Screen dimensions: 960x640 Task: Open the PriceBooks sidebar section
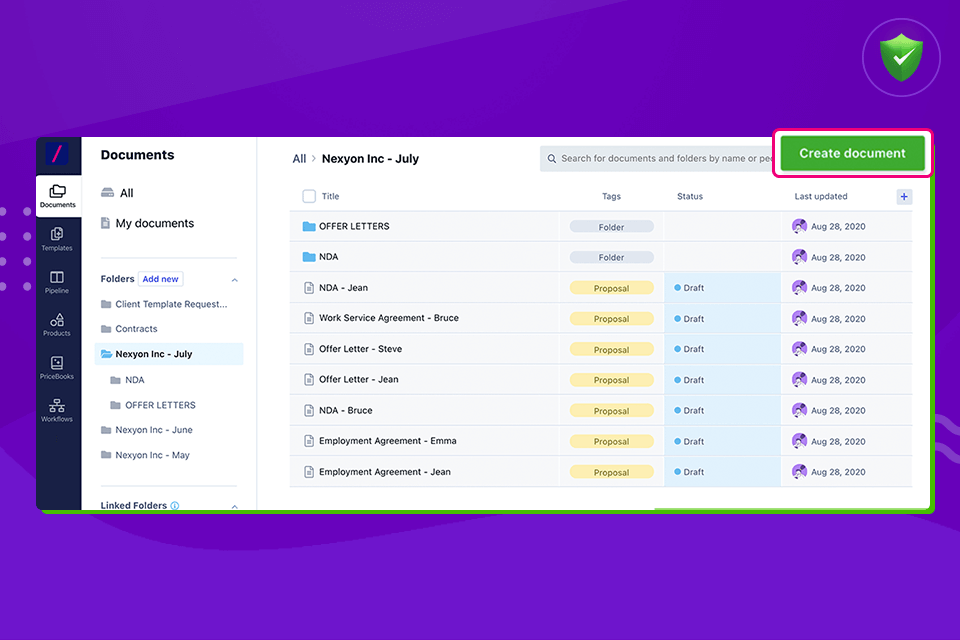pyautogui.click(x=57, y=367)
